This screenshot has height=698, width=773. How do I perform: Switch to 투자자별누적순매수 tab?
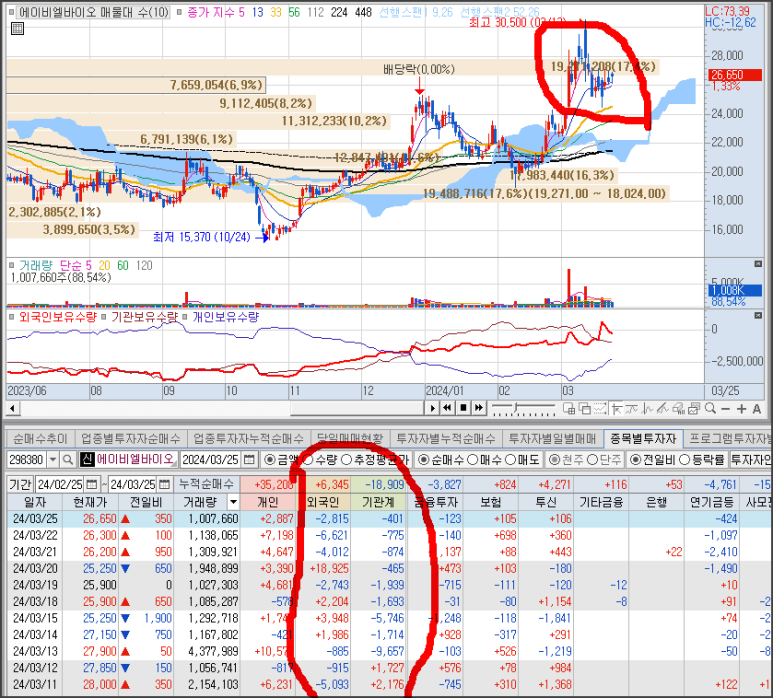tap(446, 438)
